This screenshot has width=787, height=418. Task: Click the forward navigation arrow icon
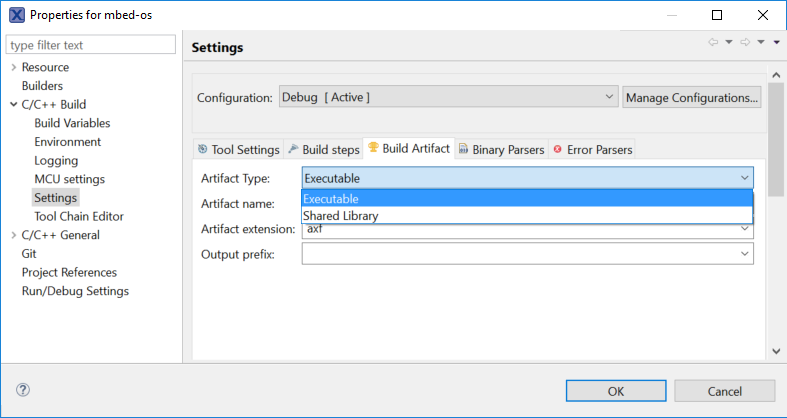[745, 42]
